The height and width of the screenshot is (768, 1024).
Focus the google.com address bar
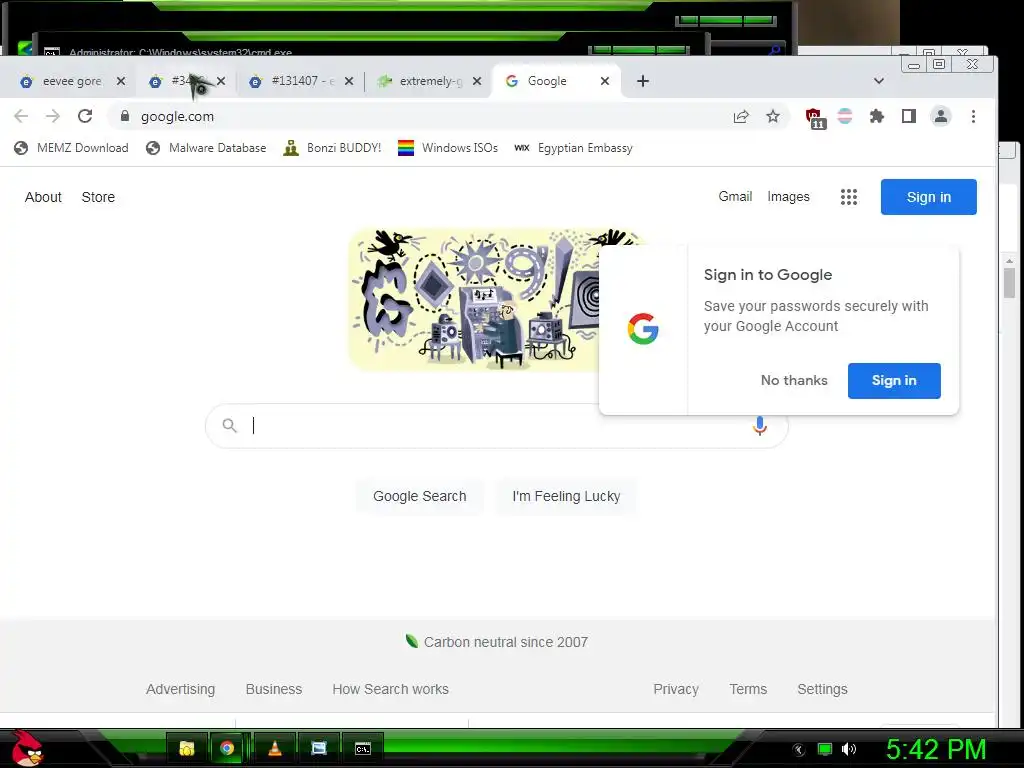pyautogui.click(x=418, y=116)
